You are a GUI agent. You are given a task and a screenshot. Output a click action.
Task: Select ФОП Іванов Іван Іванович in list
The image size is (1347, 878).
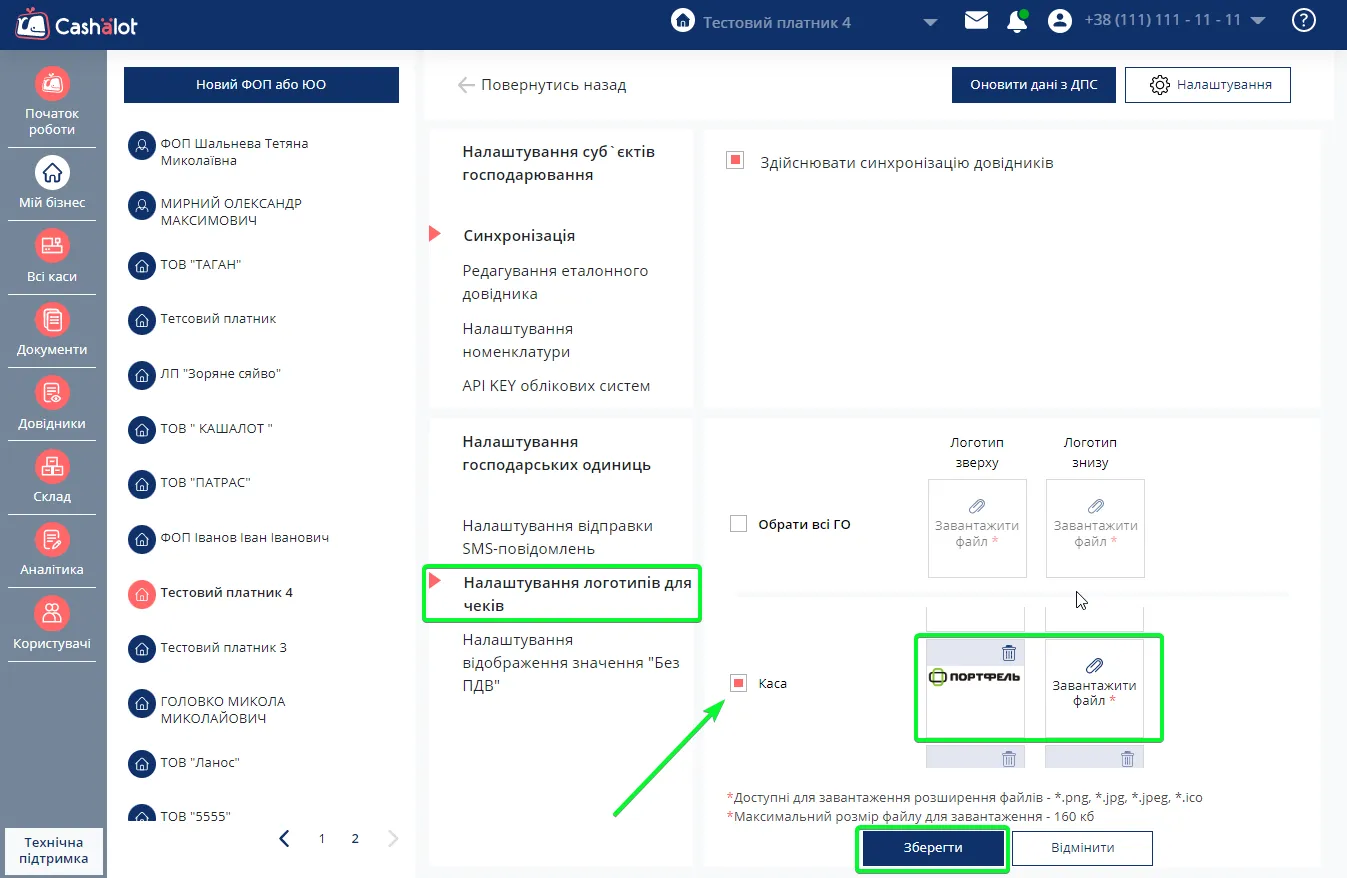pyautogui.click(x=244, y=538)
